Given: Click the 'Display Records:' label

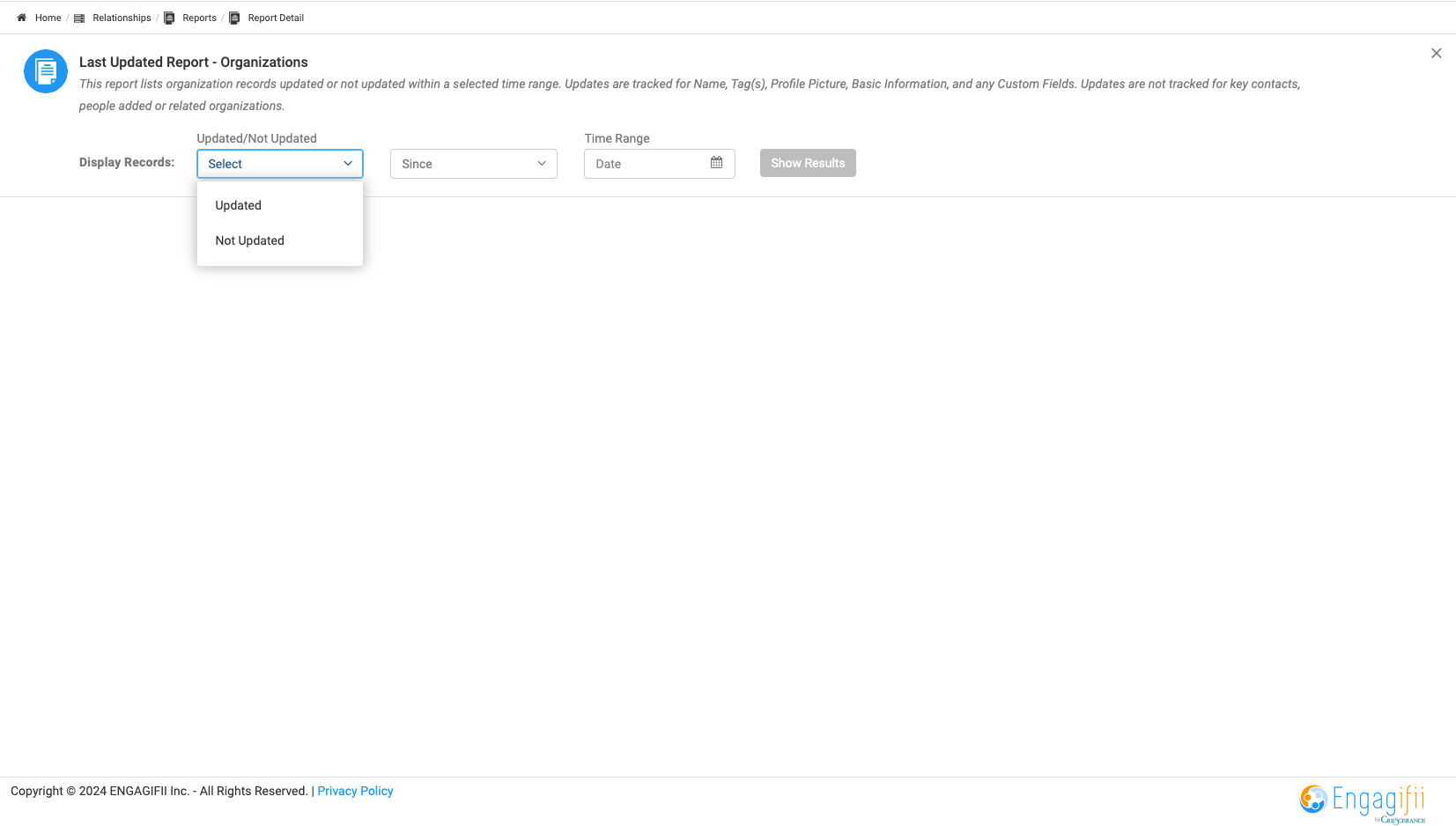Looking at the screenshot, I should [127, 162].
